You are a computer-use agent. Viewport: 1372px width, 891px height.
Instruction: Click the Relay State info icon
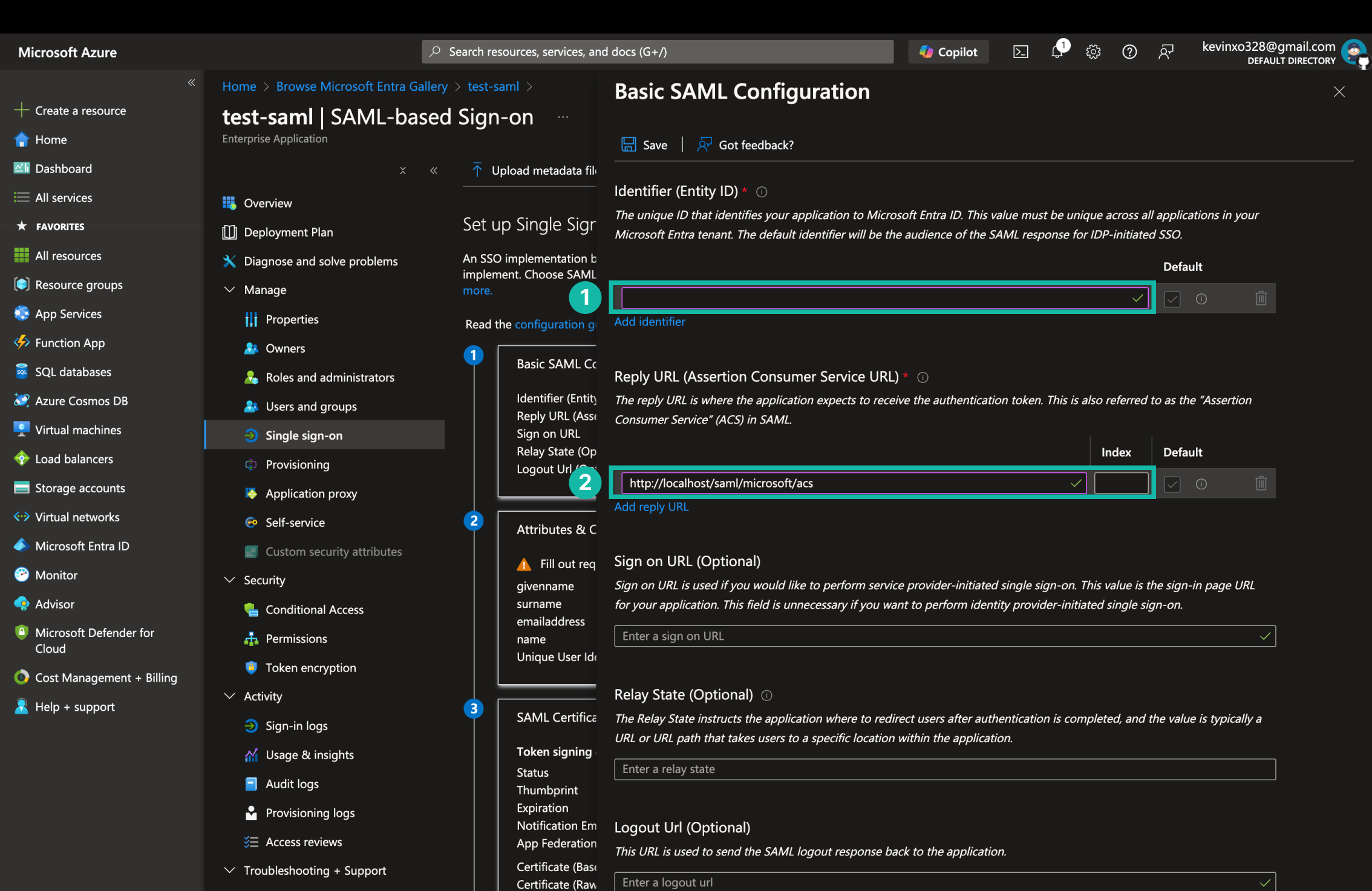tap(767, 696)
